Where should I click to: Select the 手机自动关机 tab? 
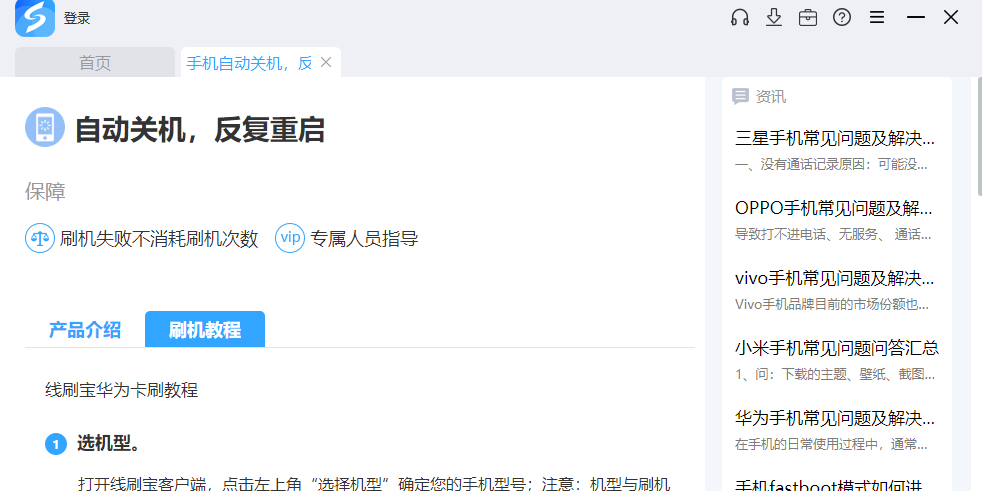249,63
